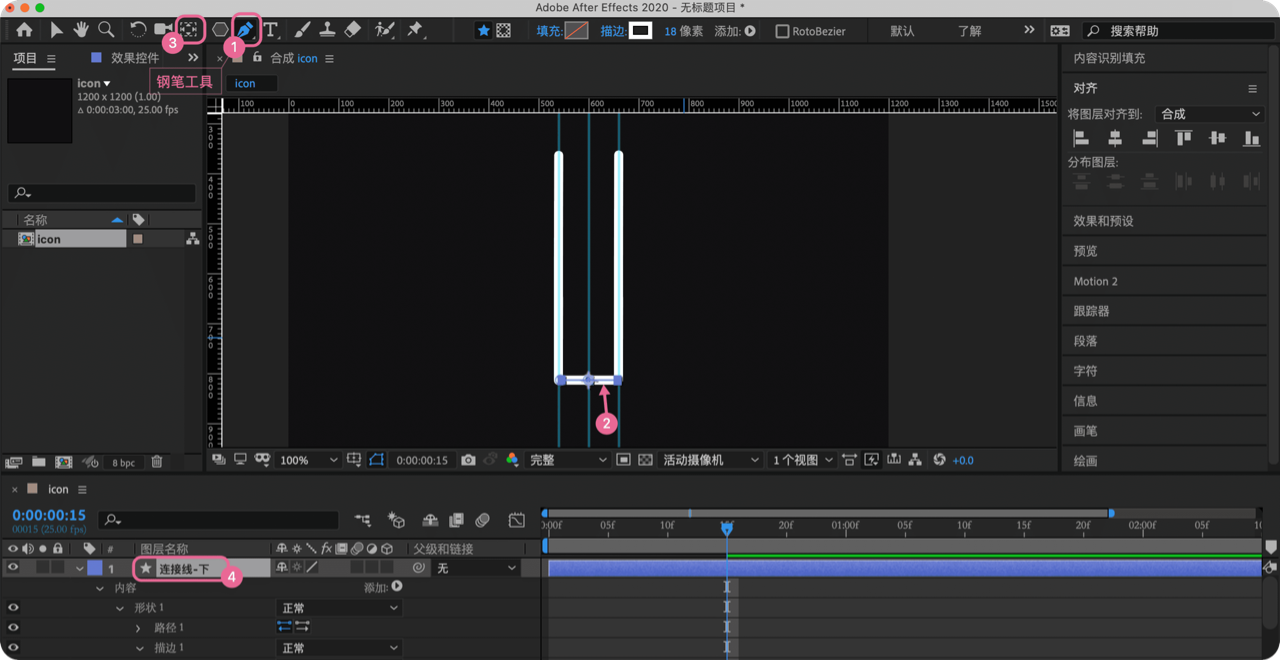Image resolution: width=1280 pixels, height=660 pixels.
Task: Open the composition flowchart icon in the viewer
Action: [915, 460]
